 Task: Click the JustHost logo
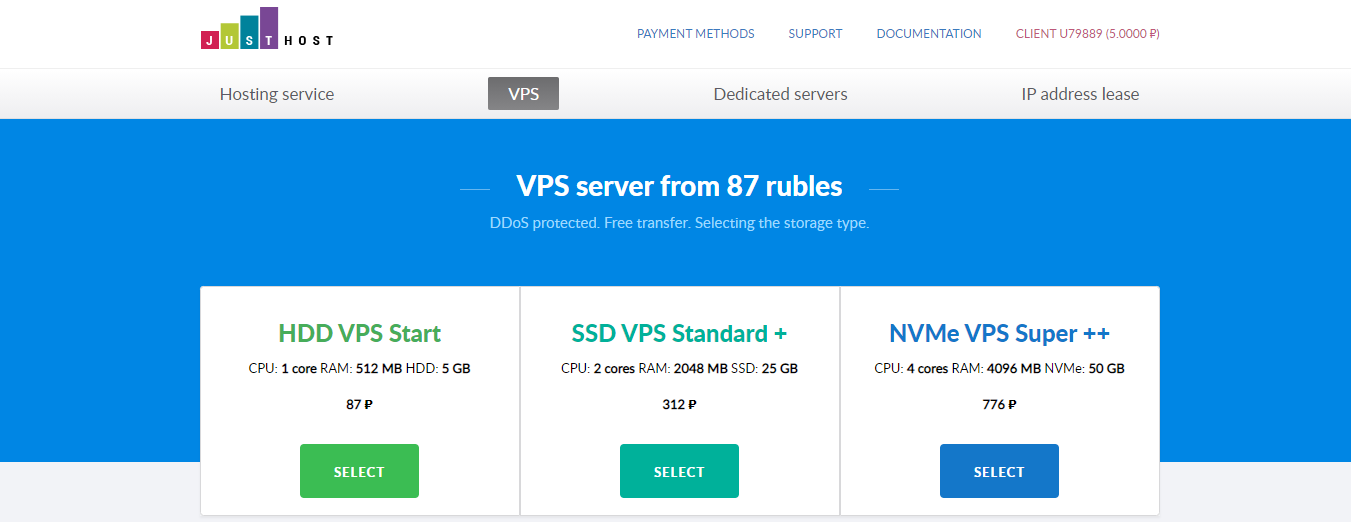(267, 29)
